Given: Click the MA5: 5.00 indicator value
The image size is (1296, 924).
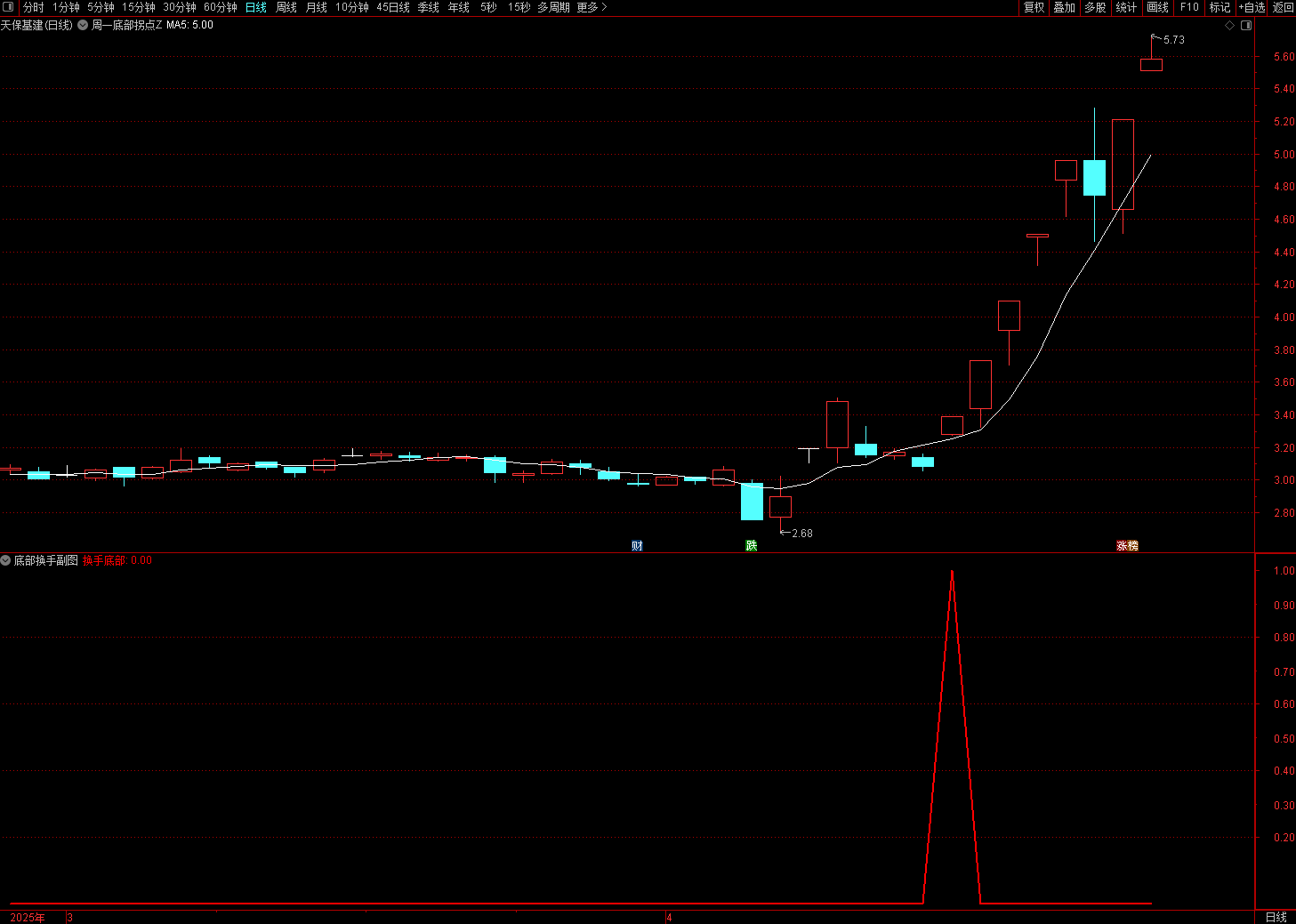Looking at the screenshot, I should click(x=189, y=25).
